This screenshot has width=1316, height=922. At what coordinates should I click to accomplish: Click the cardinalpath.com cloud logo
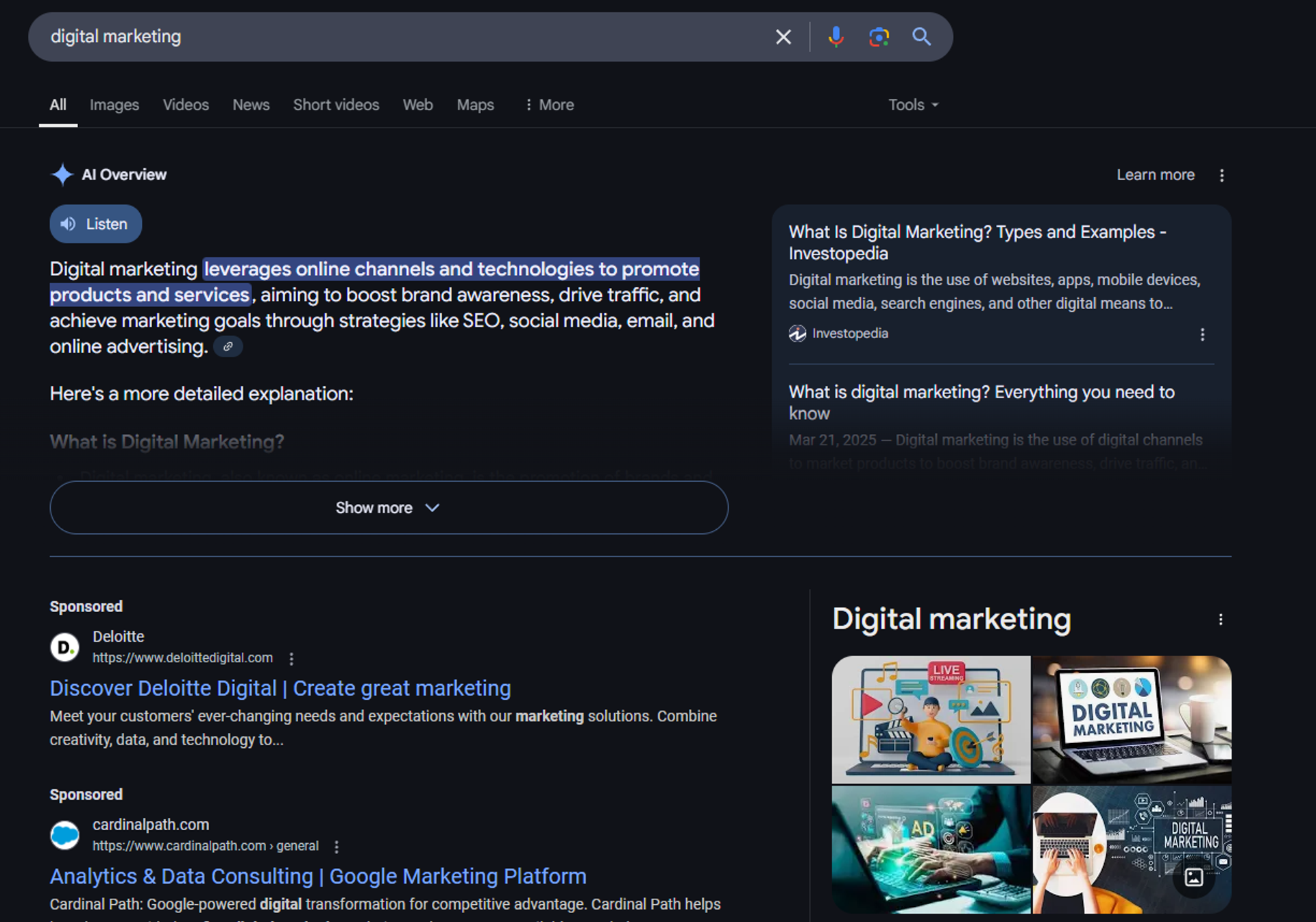point(65,835)
